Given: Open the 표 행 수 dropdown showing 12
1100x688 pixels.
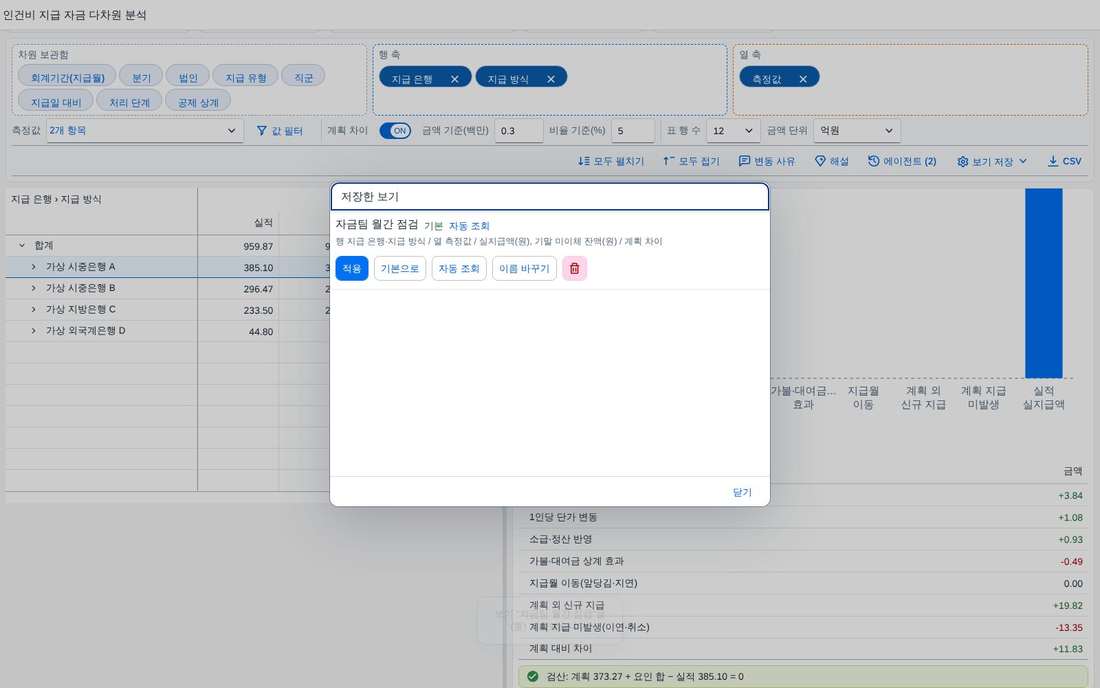Looking at the screenshot, I should (x=732, y=130).
